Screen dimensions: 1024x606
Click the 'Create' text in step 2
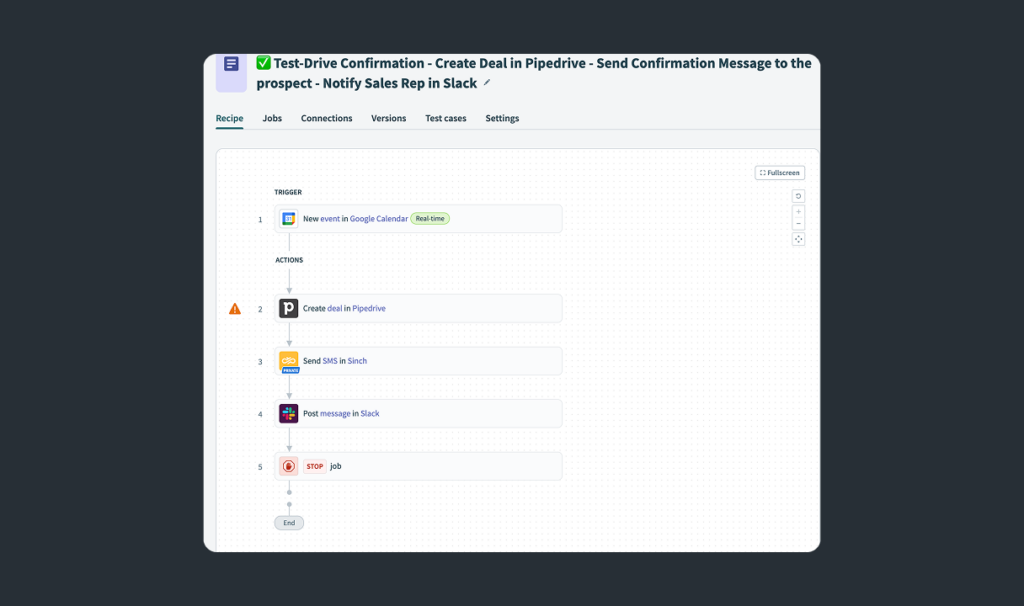tap(314, 308)
